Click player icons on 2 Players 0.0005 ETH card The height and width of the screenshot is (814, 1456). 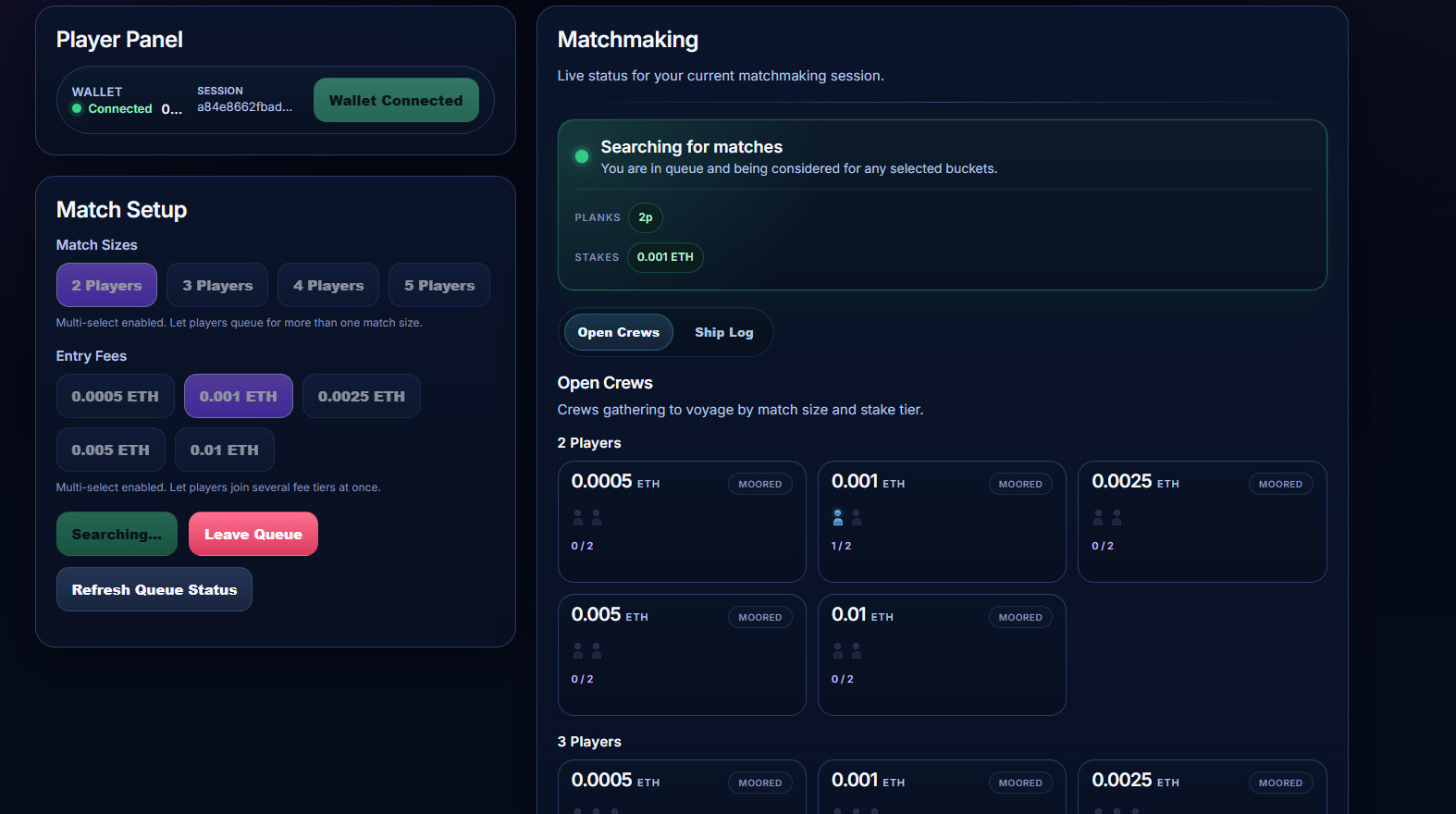click(x=587, y=517)
